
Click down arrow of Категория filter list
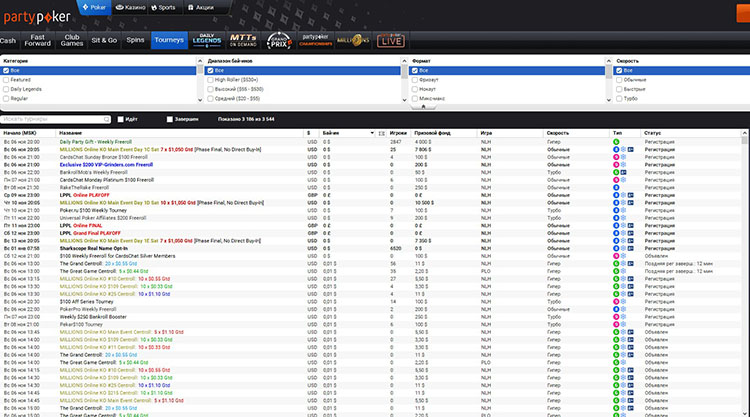pyautogui.click(x=200, y=100)
